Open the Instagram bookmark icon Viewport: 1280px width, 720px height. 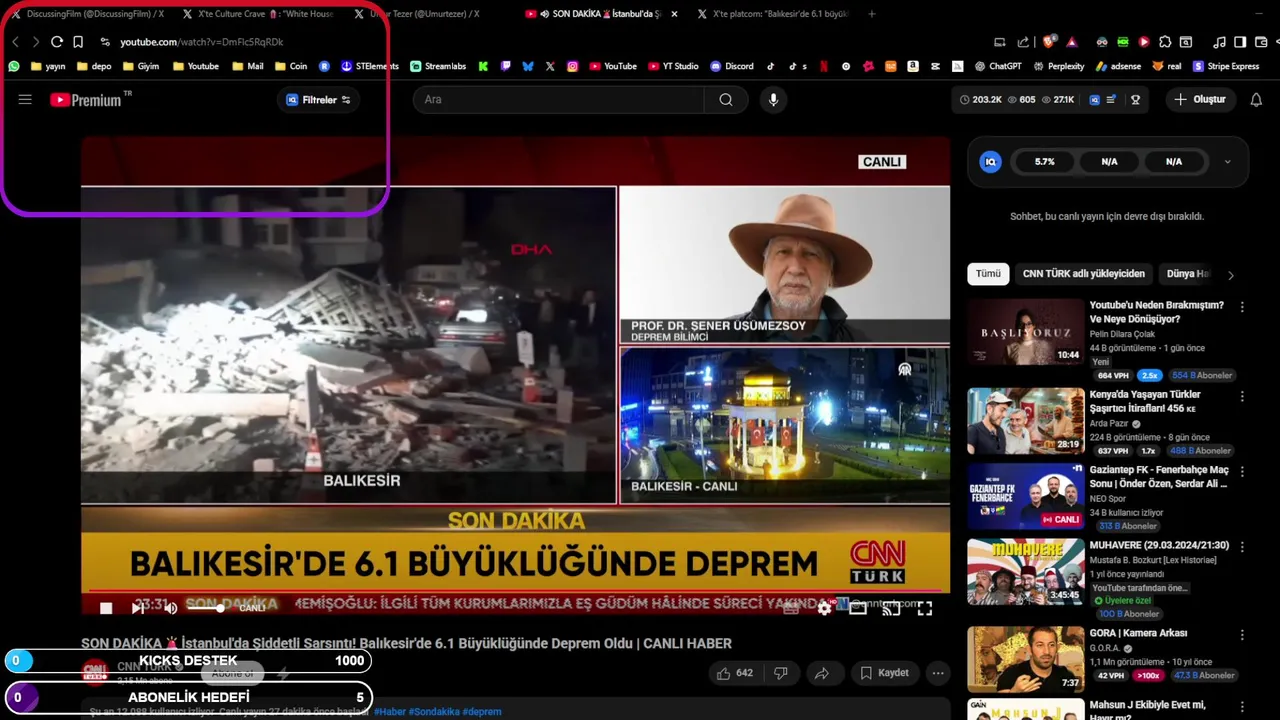tap(572, 66)
